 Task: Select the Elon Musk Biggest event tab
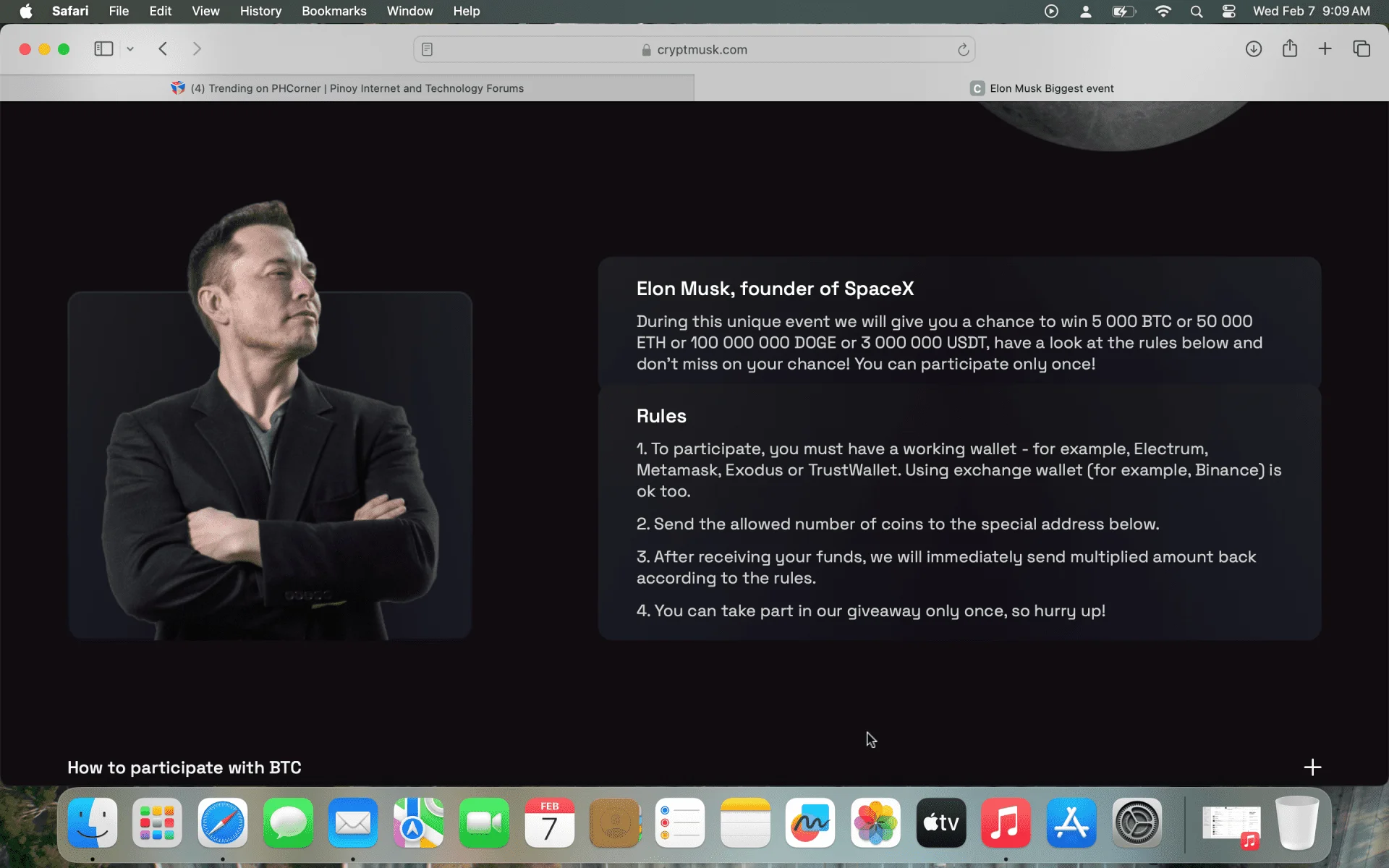1041,88
